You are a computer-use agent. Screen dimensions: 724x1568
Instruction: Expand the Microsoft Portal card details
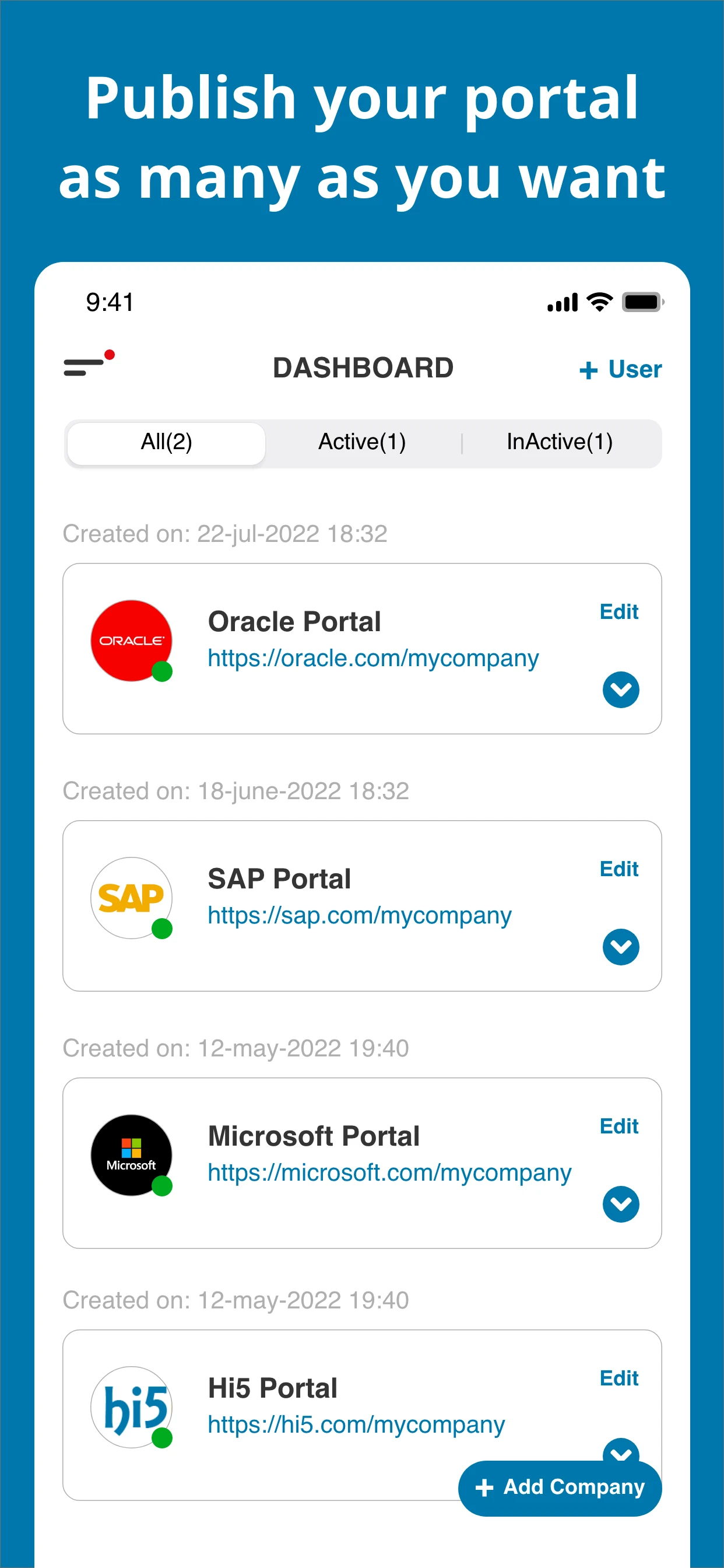pos(620,1204)
